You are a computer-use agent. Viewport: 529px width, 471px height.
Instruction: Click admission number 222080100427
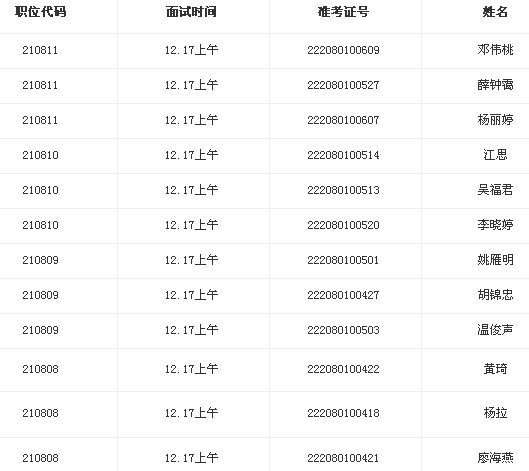tap(343, 295)
